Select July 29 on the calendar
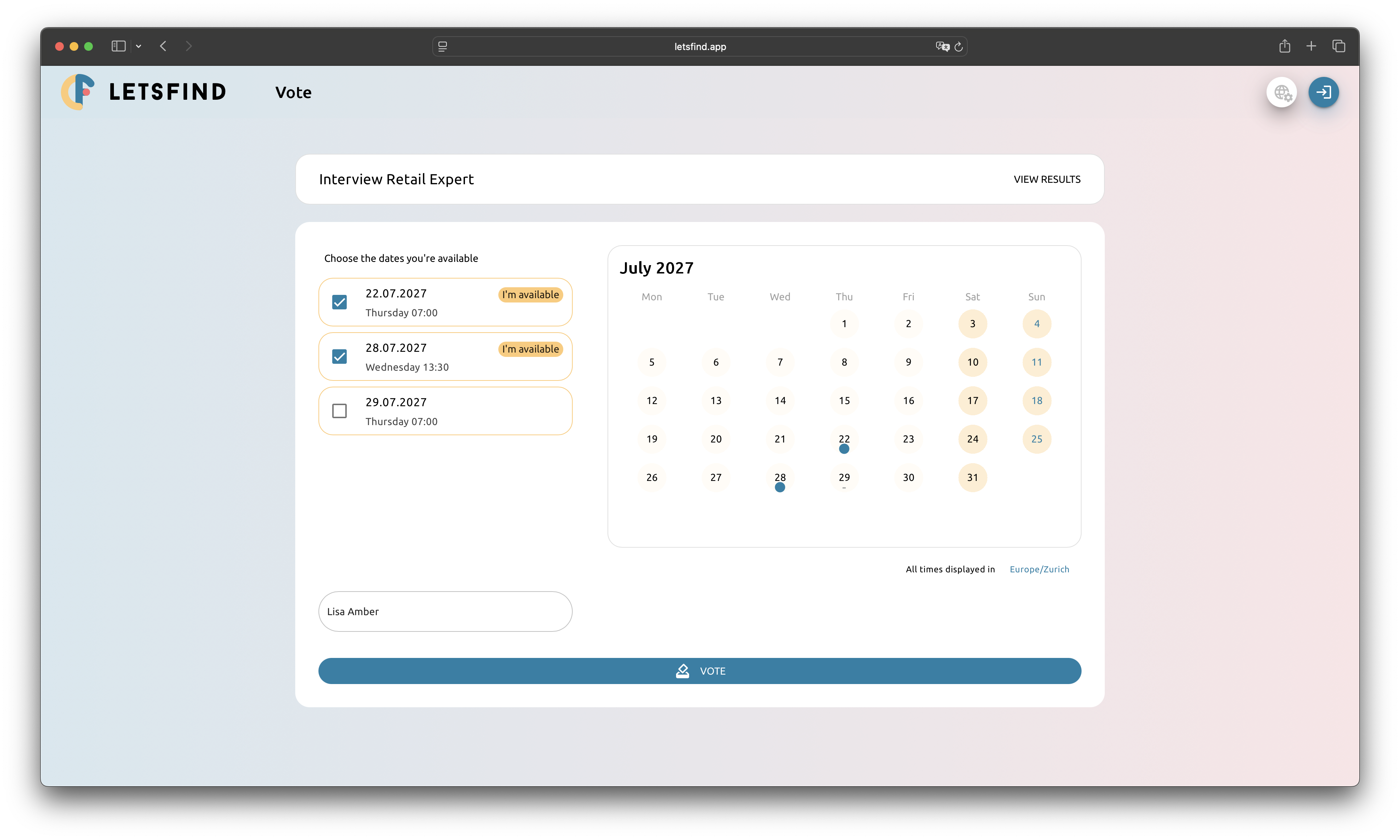1400x840 pixels. (x=844, y=478)
